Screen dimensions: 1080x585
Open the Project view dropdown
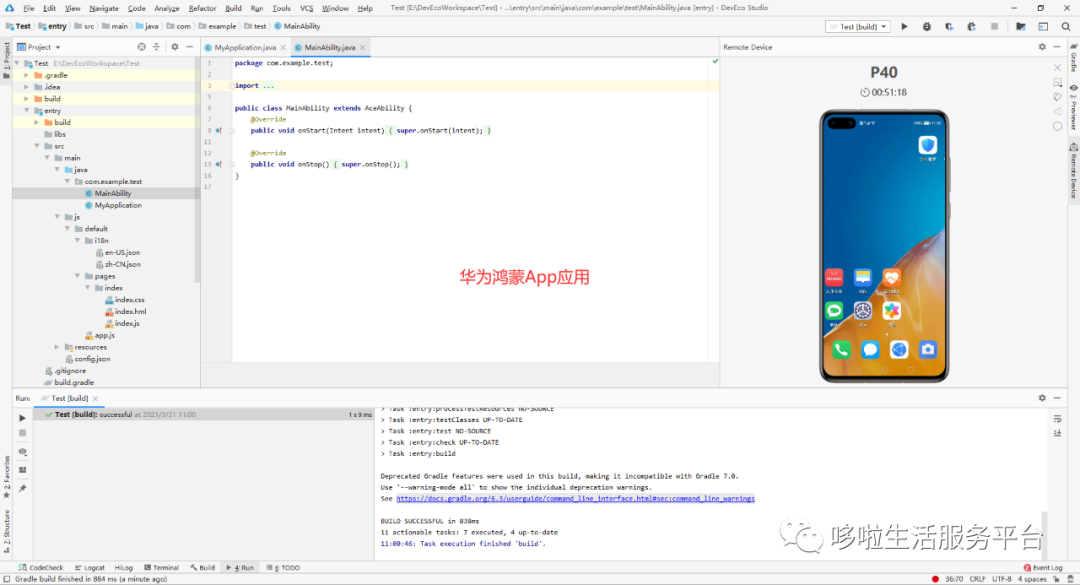coord(39,47)
